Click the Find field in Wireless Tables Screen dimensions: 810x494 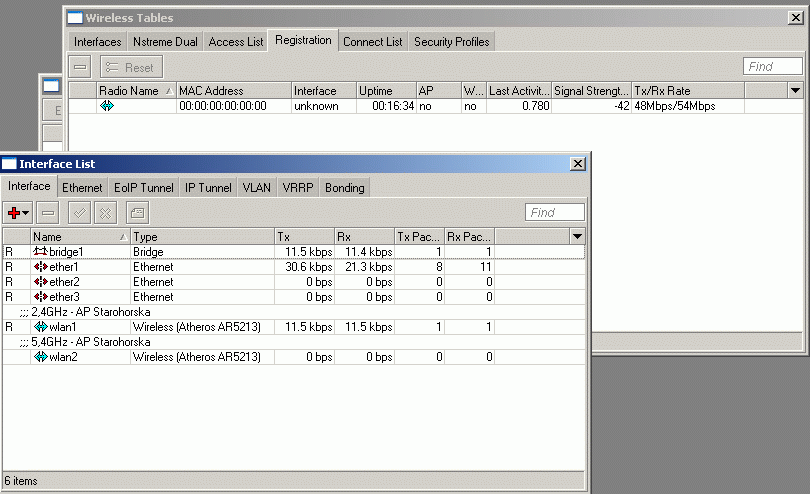[773, 66]
